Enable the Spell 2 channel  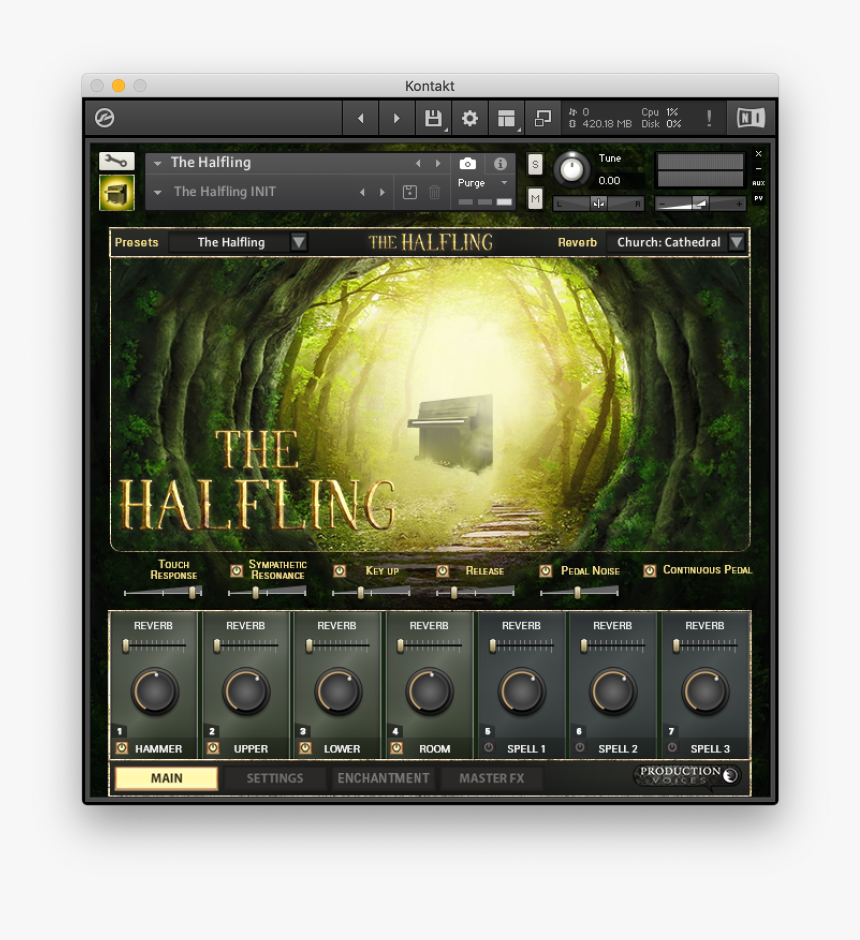pos(580,748)
